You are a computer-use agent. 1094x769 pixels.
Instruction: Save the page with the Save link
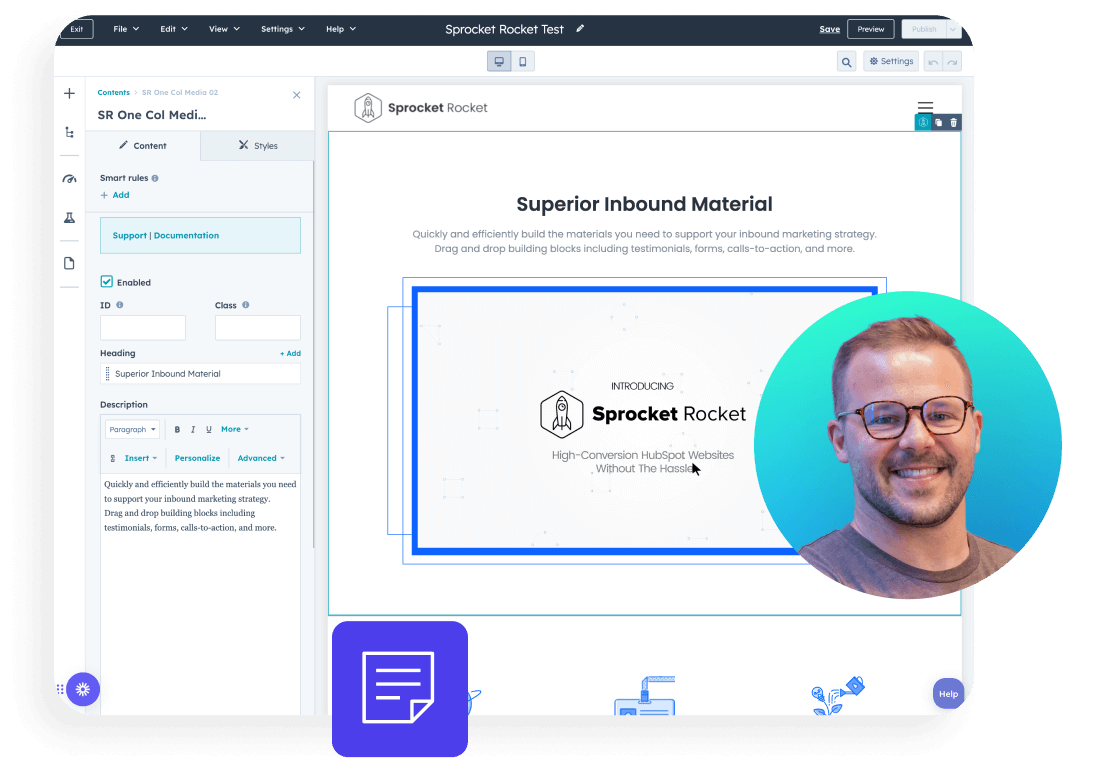829,29
